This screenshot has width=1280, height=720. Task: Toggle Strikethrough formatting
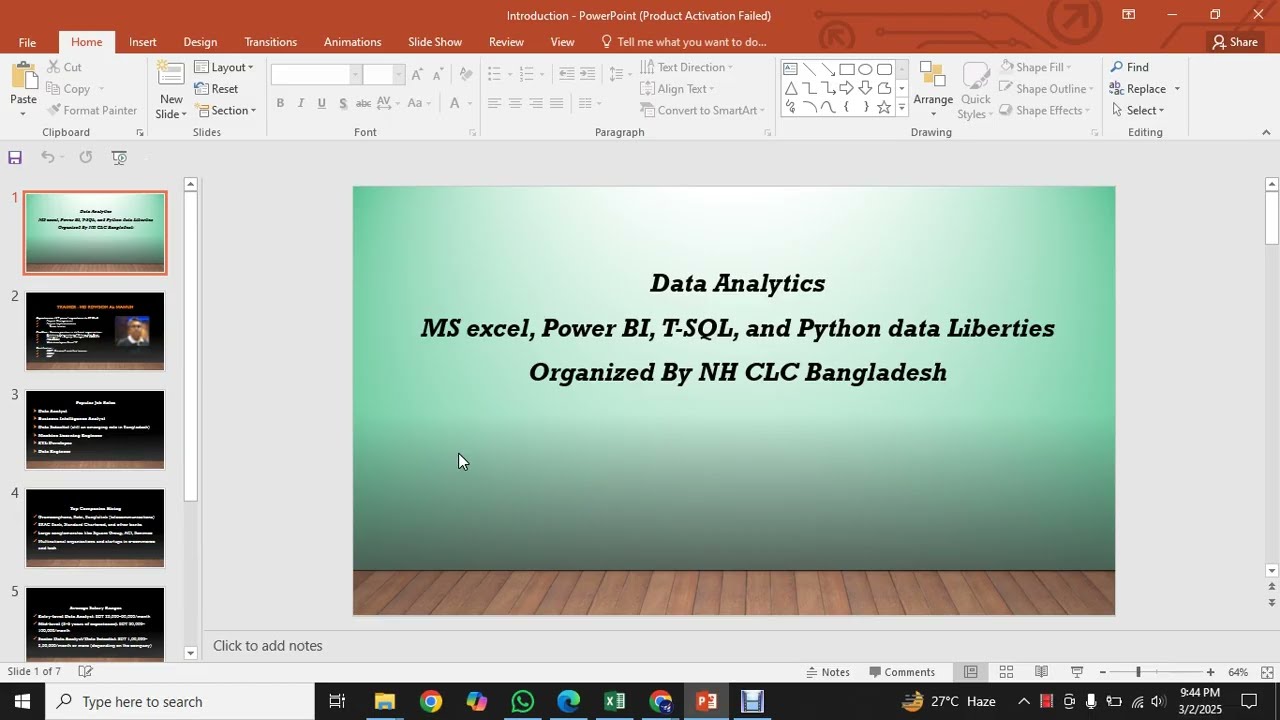[x=363, y=103]
